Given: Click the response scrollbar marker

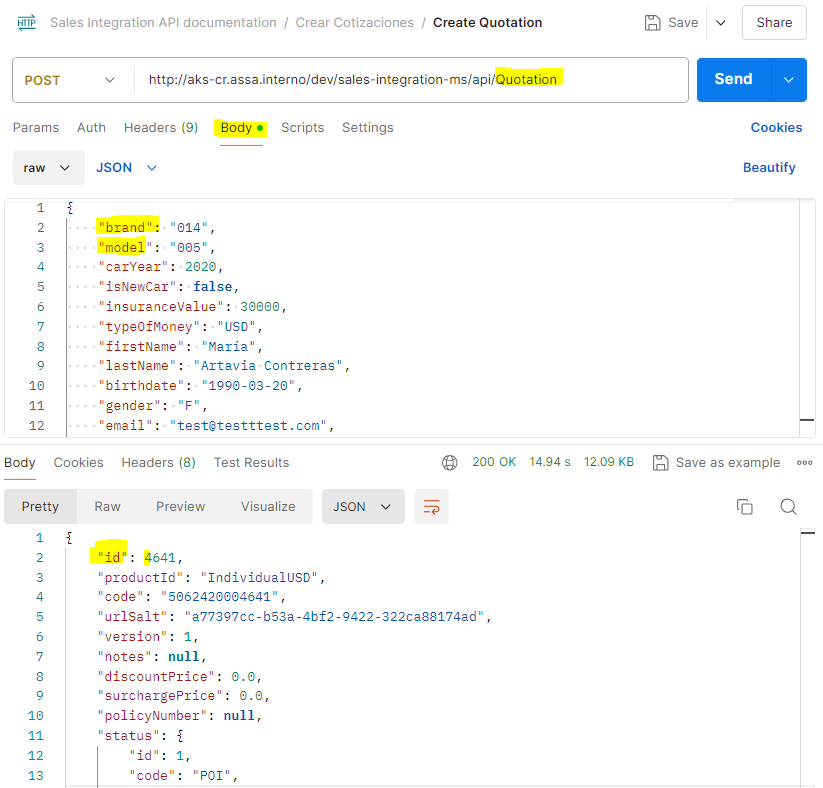Looking at the screenshot, I should click(x=808, y=532).
